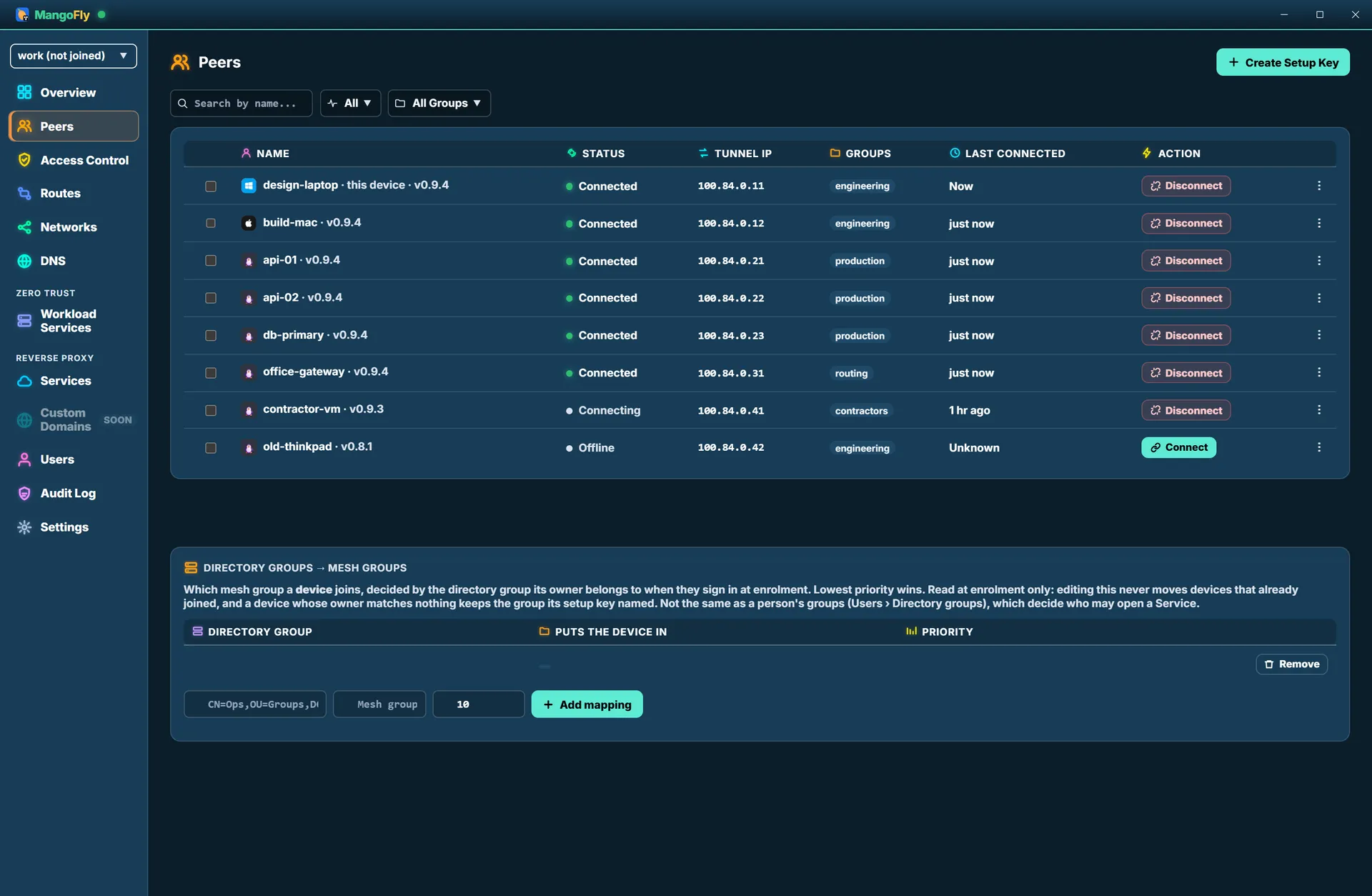This screenshot has width=1372, height=896.
Task: Open more options for build-mac row
Action: (x=1319, y=223)
